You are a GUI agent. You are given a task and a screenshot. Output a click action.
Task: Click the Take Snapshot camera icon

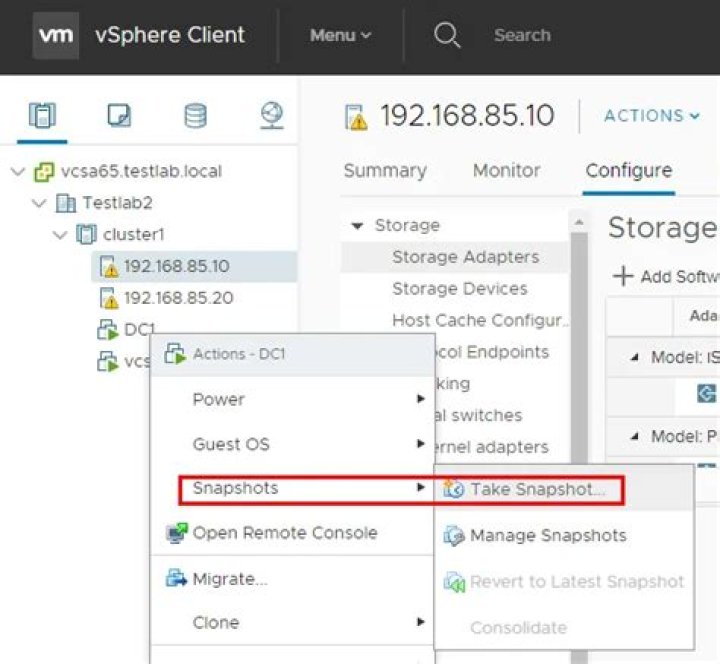pos(454,489)
